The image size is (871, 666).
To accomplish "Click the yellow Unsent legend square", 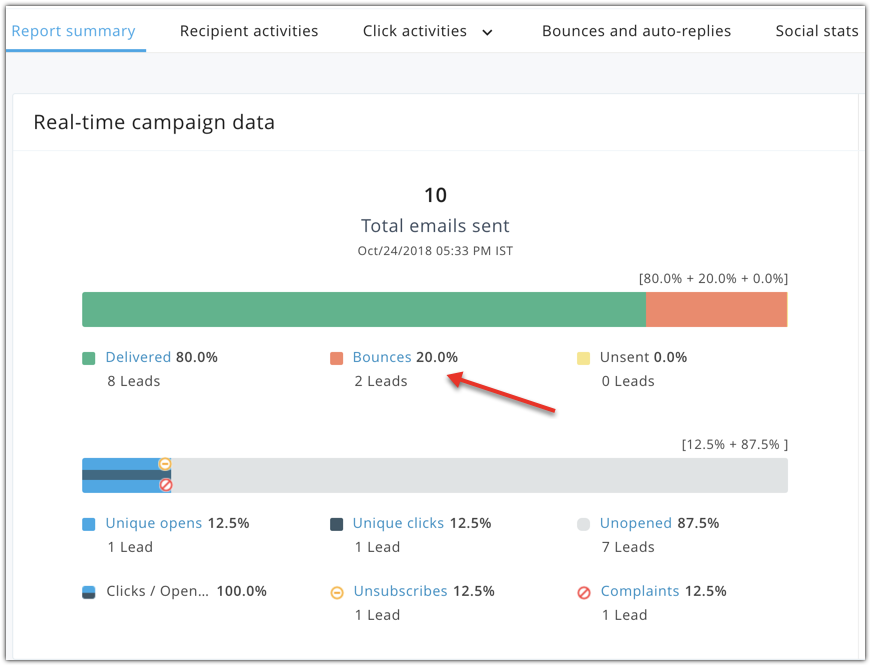I will click(x=584, y=358).
